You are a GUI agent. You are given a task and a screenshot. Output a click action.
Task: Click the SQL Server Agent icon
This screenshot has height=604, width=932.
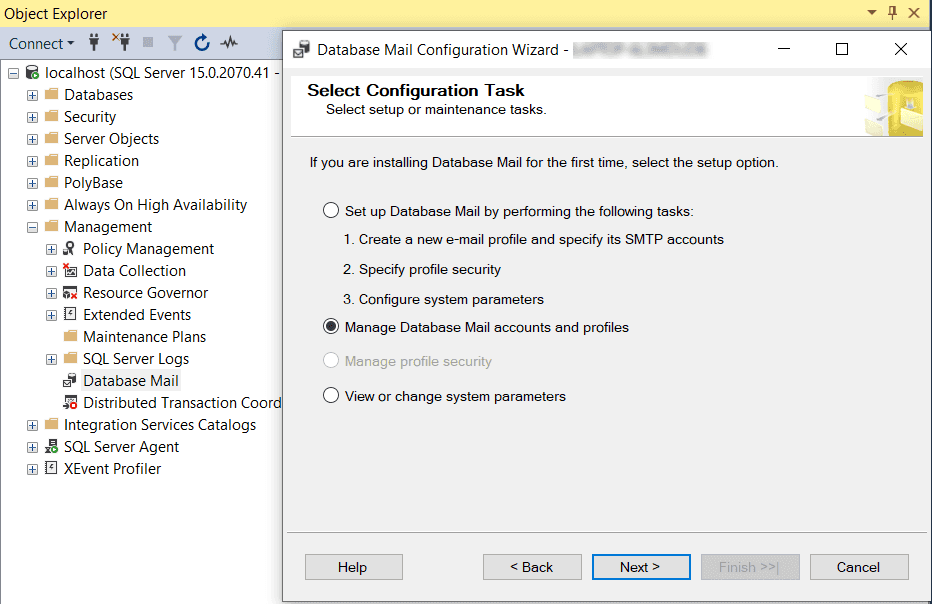tap(51, 447)
